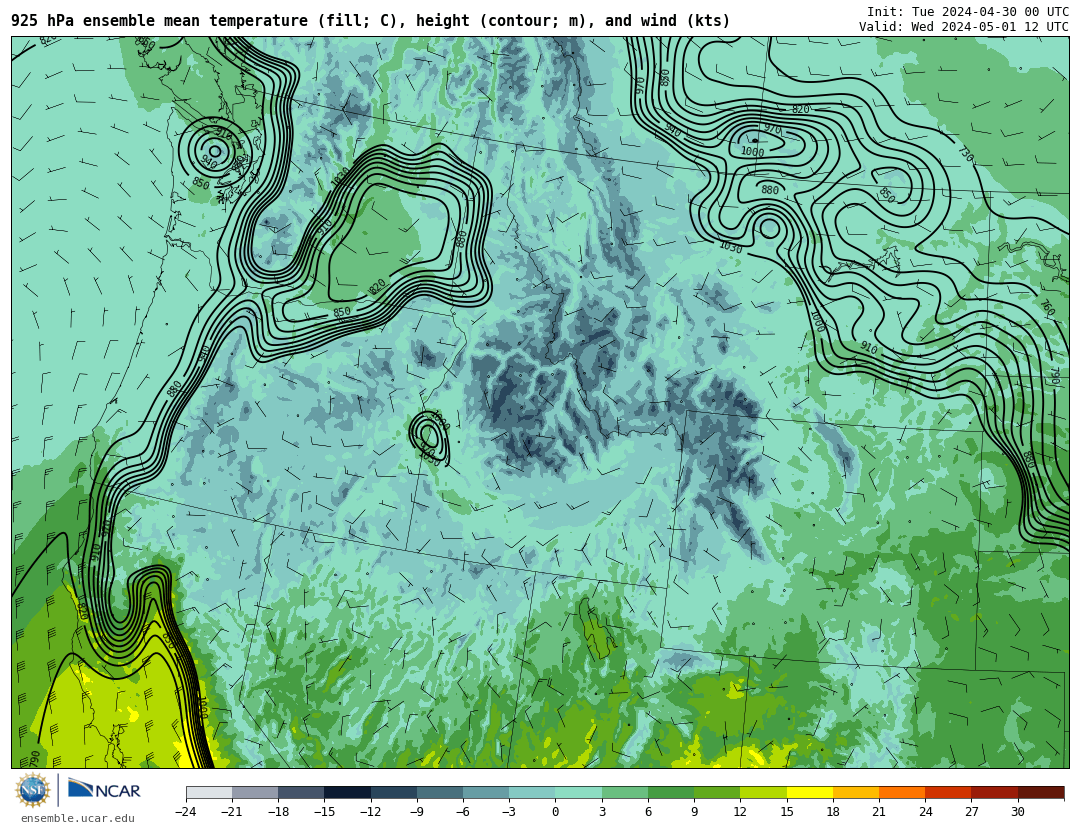Click the NSF logo
The image size is (1080, 831).
[33, 790]
